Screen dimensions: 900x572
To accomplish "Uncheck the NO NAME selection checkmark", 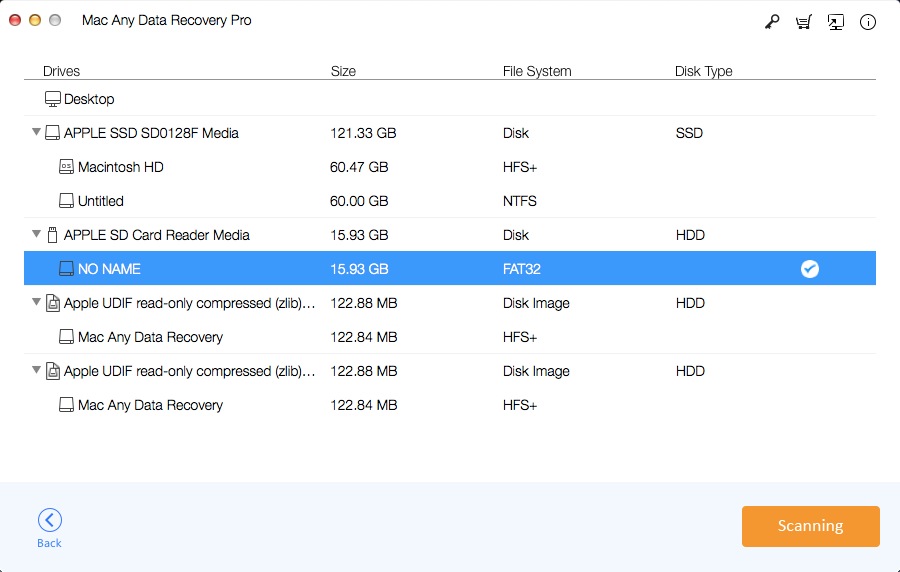I will 810,269.
